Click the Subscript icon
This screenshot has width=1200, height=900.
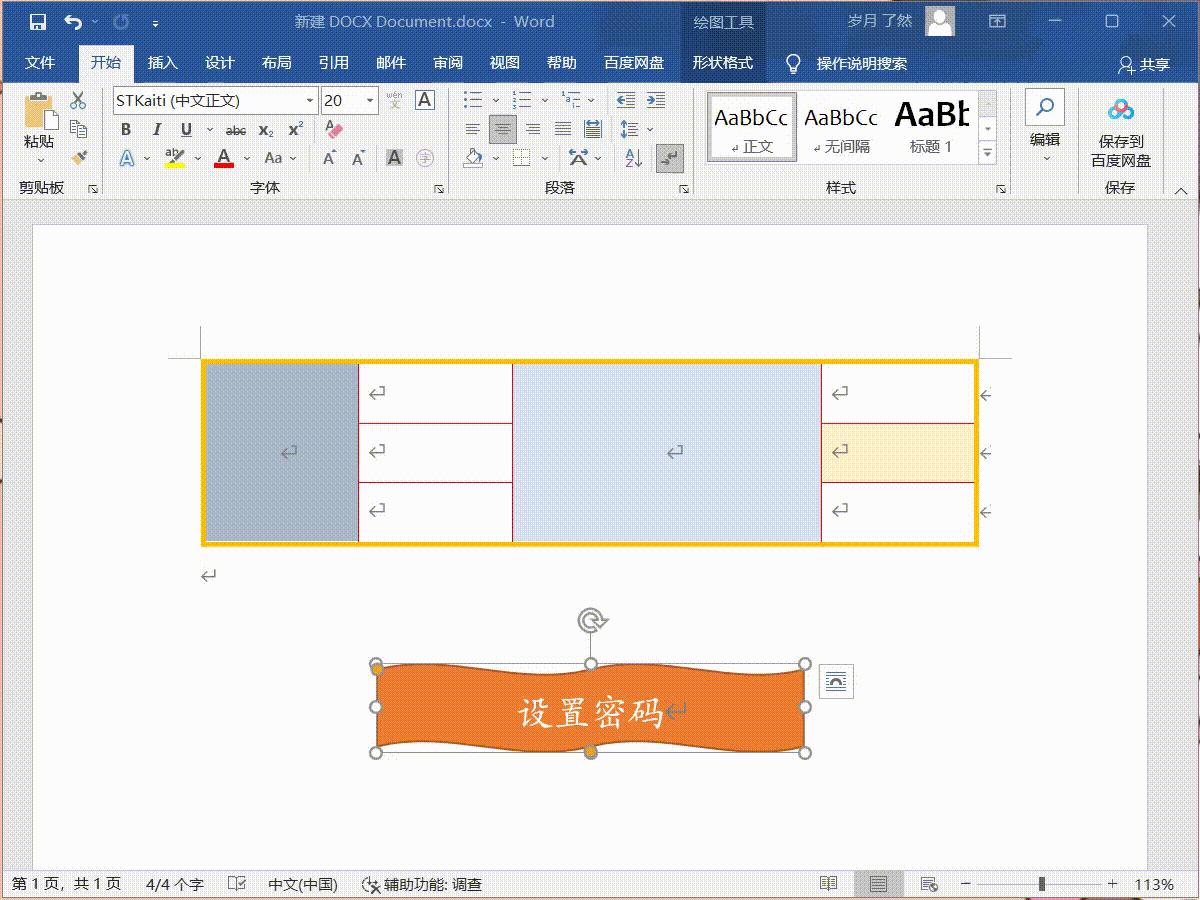(266, 131)
